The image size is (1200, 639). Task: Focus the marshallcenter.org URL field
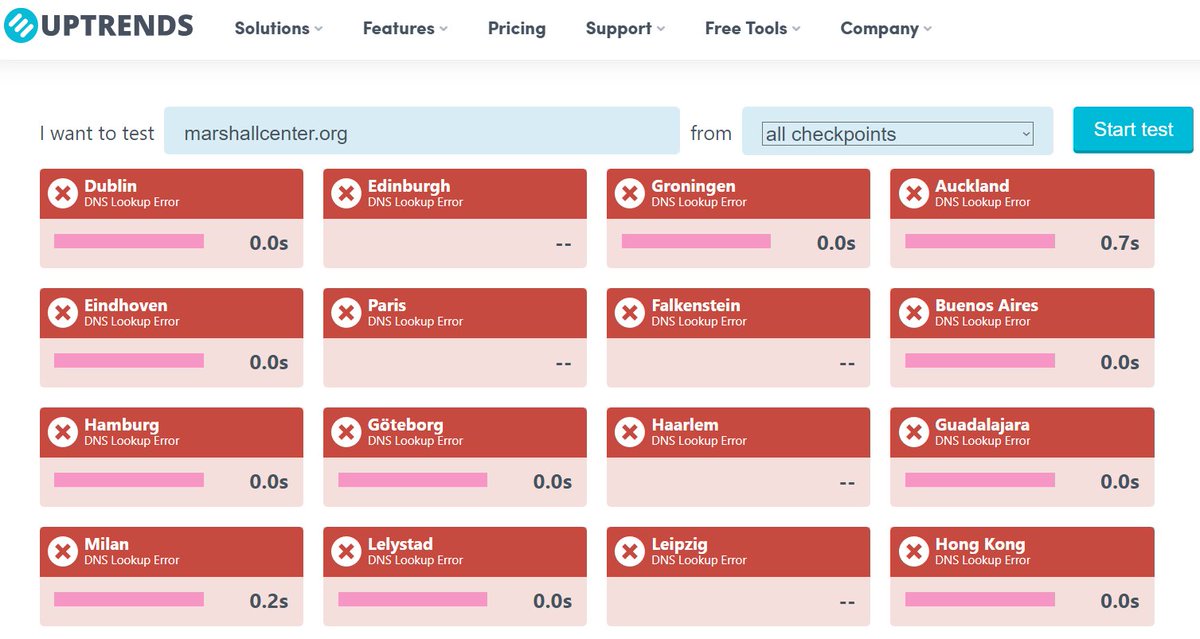click(x=421, y=131)
